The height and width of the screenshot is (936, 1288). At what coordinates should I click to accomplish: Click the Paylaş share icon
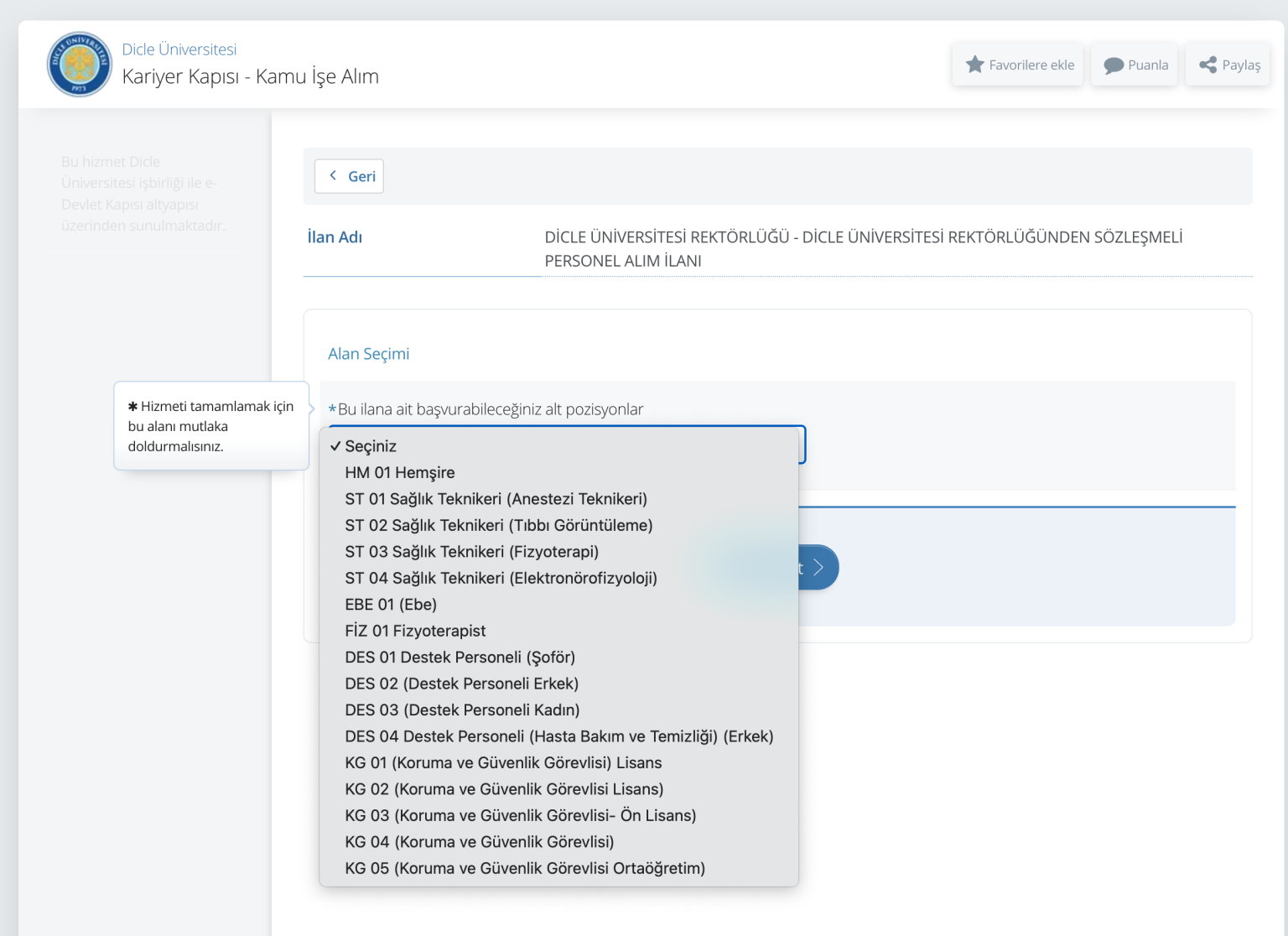(x=1207, y=65)
